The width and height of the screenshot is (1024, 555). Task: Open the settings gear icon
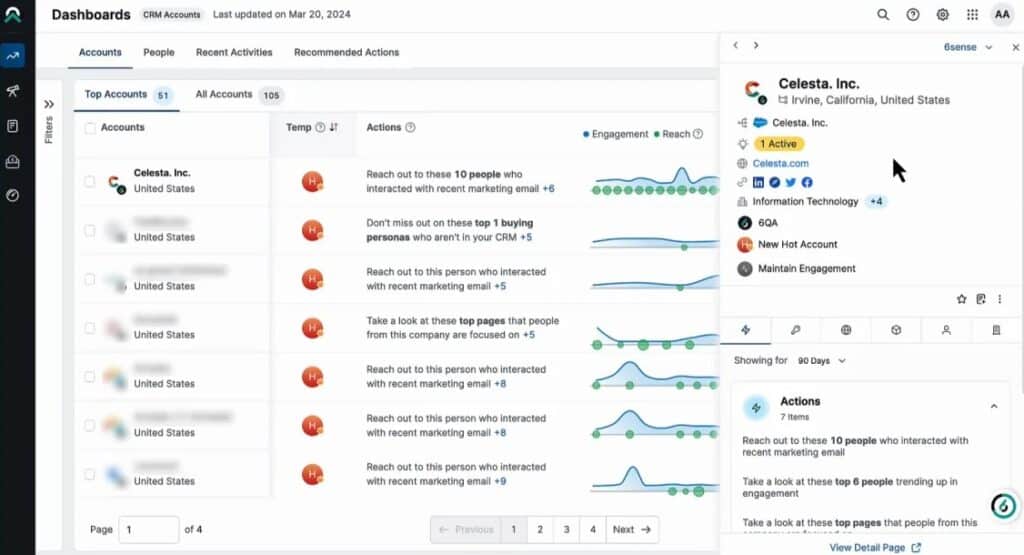[942, 14]
